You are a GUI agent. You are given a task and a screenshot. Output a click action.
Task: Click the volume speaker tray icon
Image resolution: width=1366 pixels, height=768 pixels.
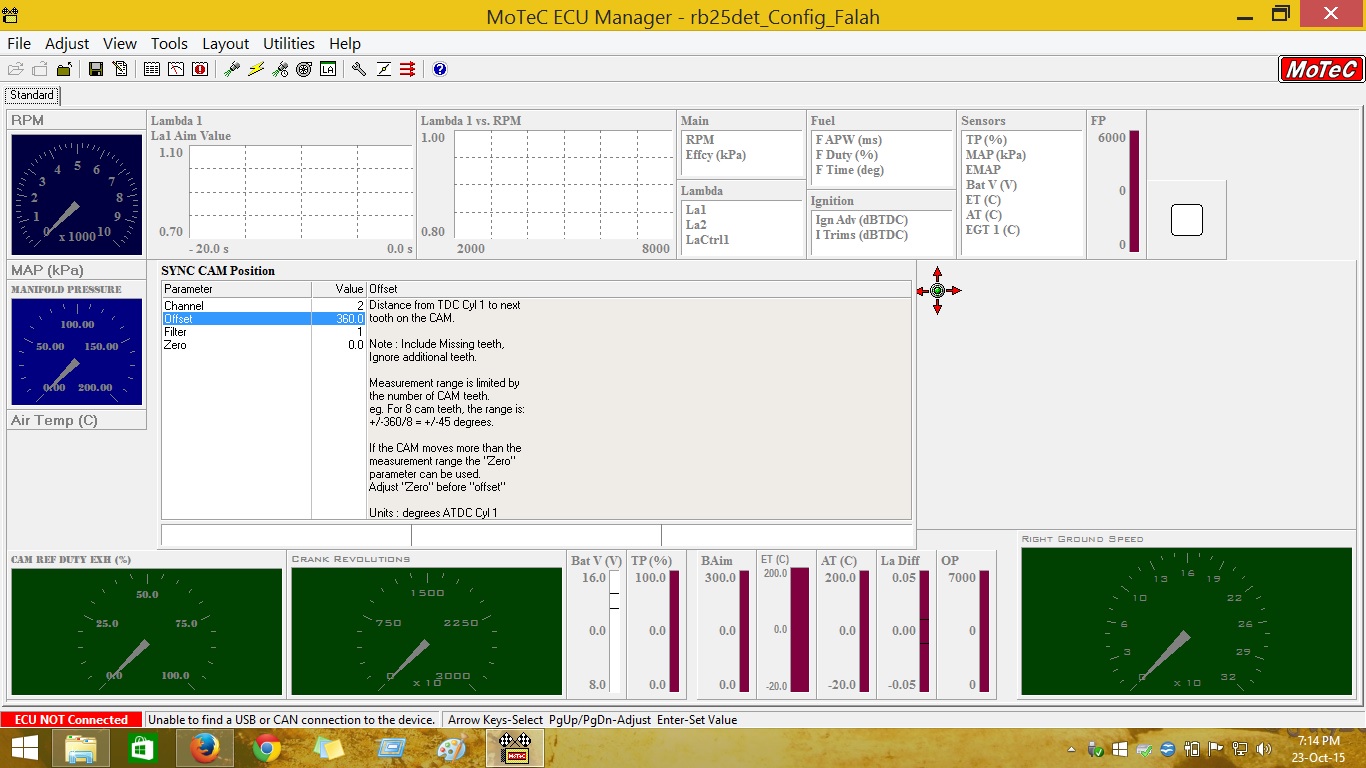tap(1263, 748)
